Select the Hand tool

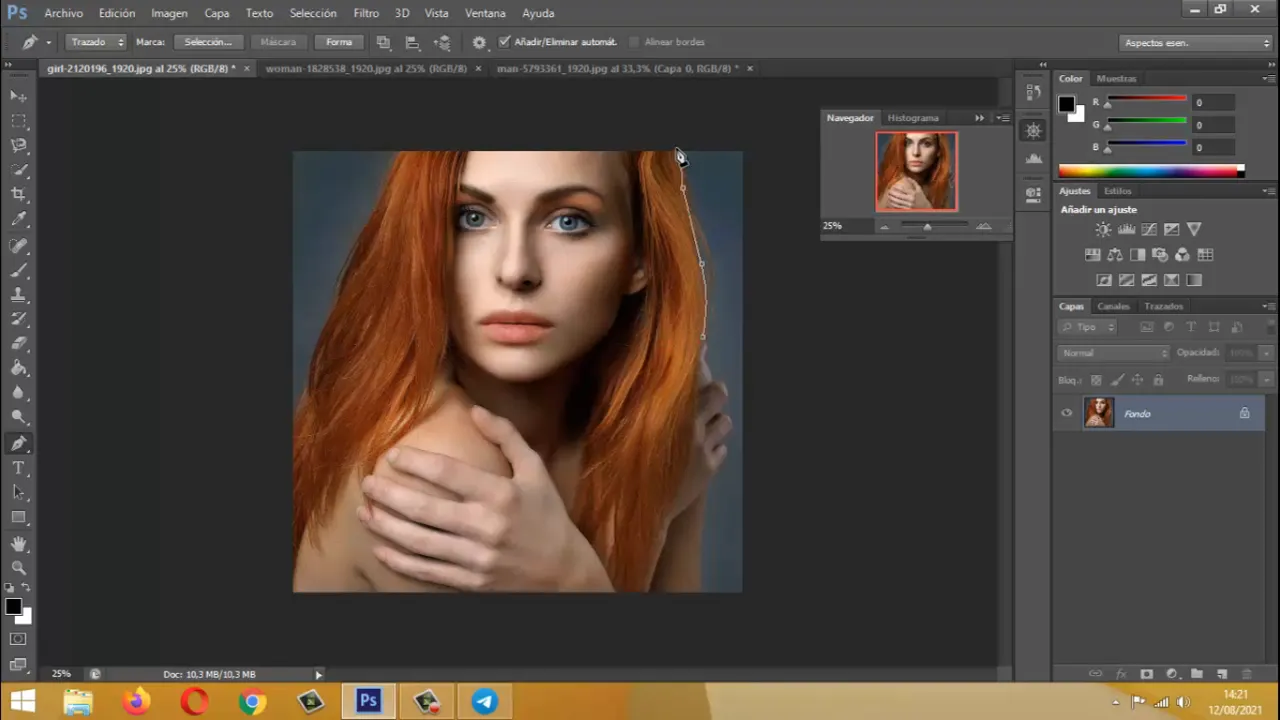click(x=18, y=543)
